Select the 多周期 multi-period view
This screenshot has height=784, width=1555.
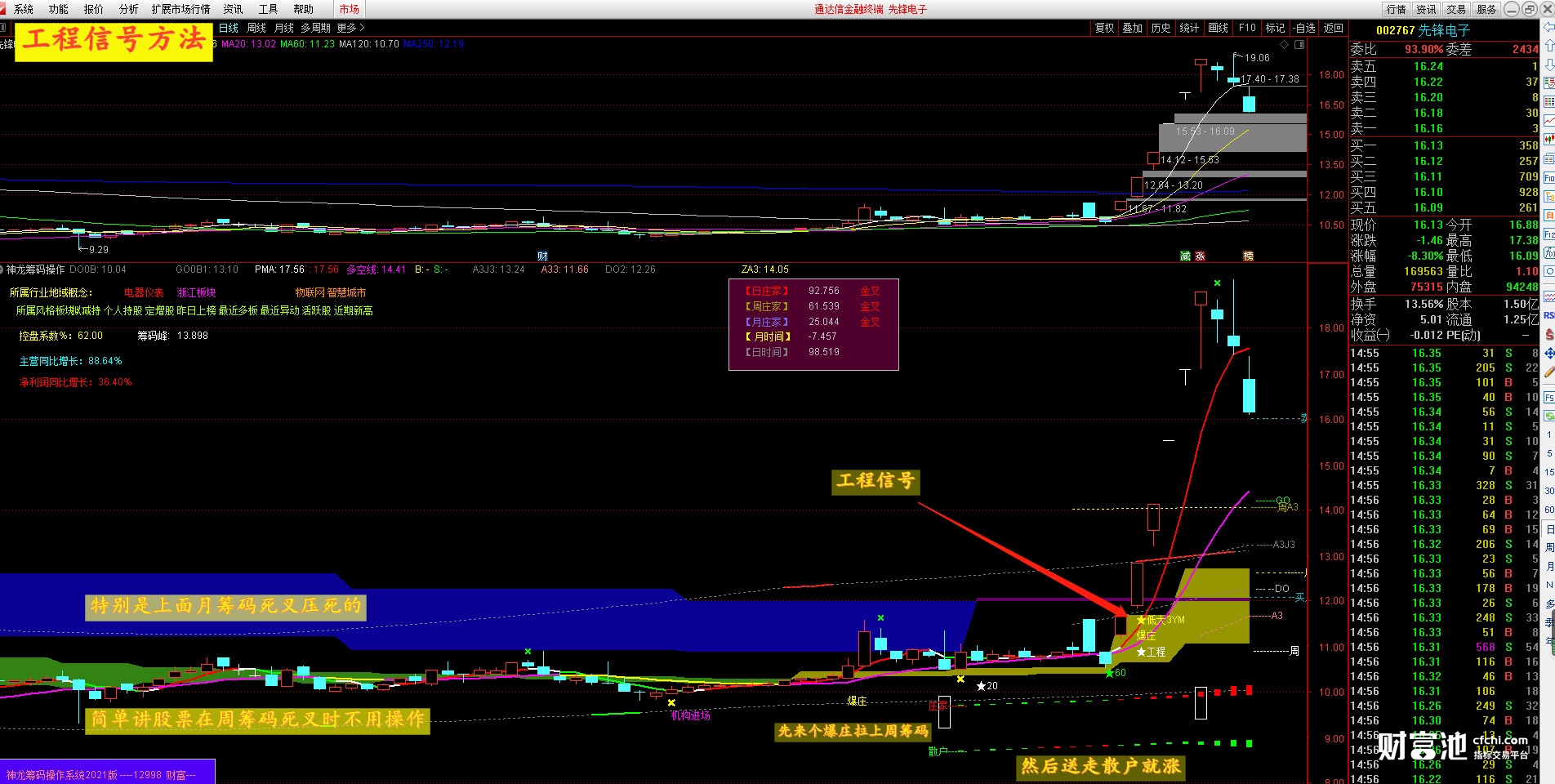point(315,28)
